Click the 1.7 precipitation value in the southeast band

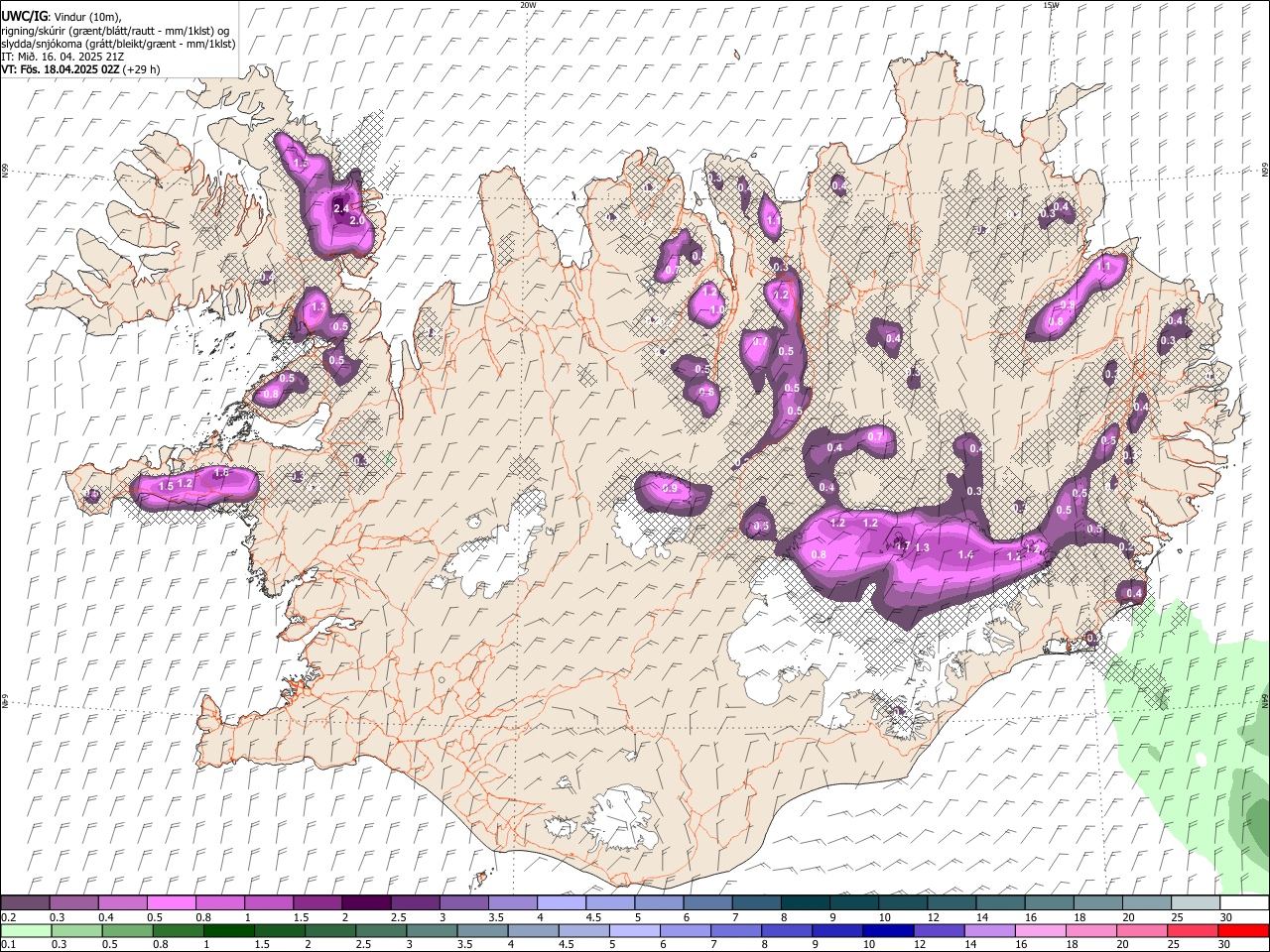click(903, 545)
